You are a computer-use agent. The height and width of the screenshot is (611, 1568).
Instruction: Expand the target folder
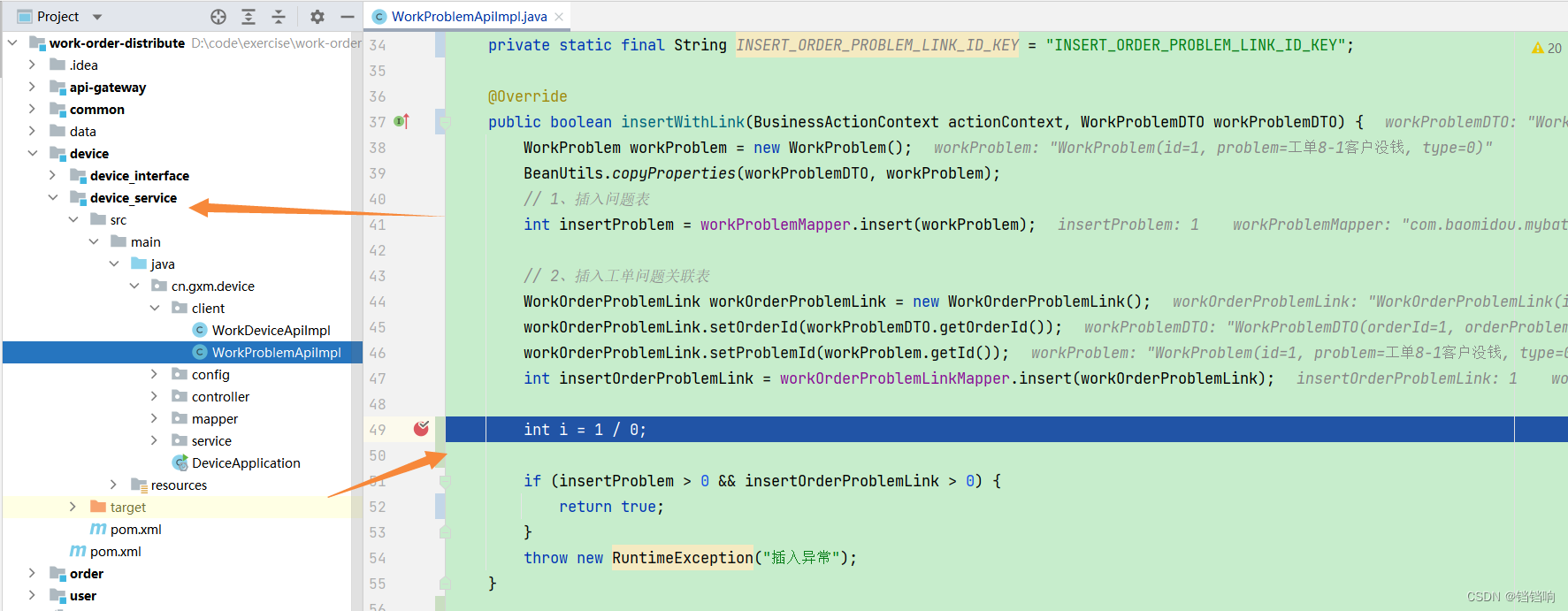(x=73, y=507)
